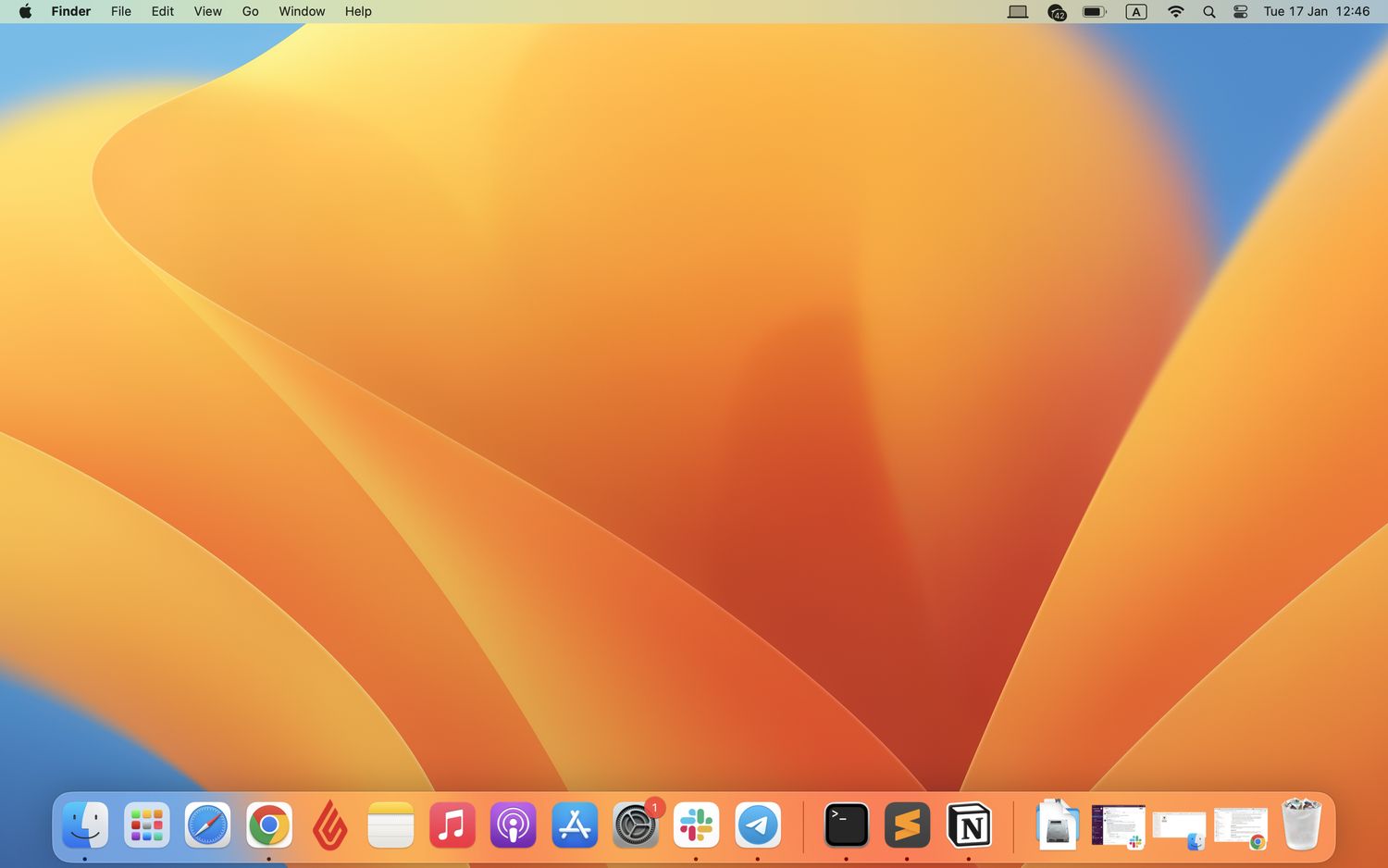
Task: Open Notion from the Dock
Action: [x=968, y=825]
